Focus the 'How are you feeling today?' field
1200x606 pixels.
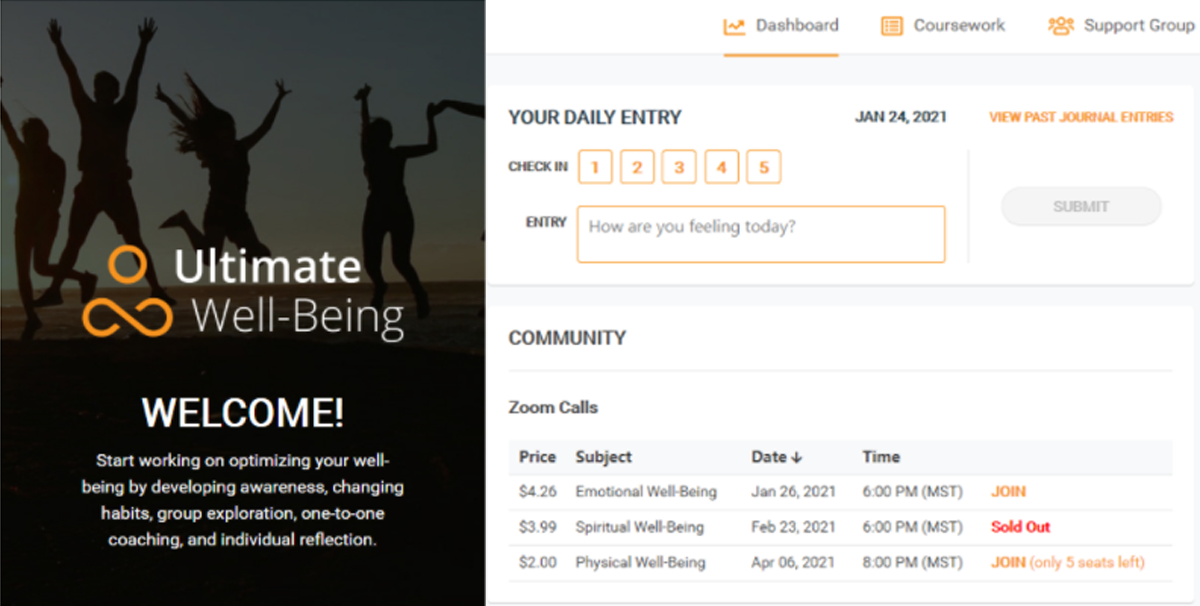coord(761,234)
